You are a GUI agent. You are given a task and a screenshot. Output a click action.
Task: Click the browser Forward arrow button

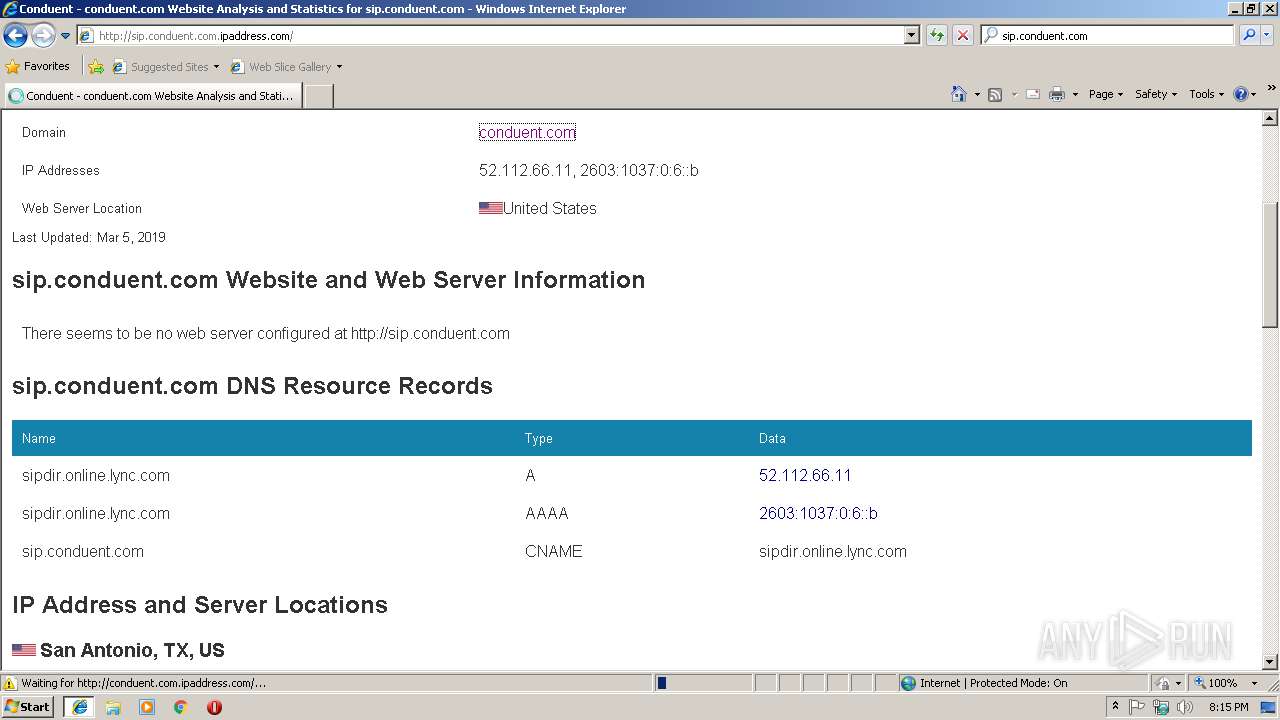click(43, 36)
